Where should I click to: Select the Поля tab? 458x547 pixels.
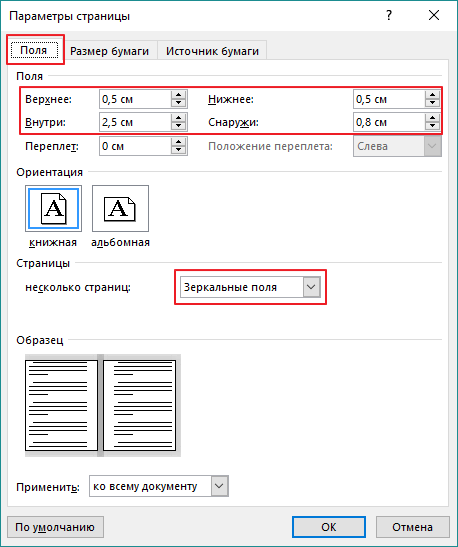(x=34, y=50)
